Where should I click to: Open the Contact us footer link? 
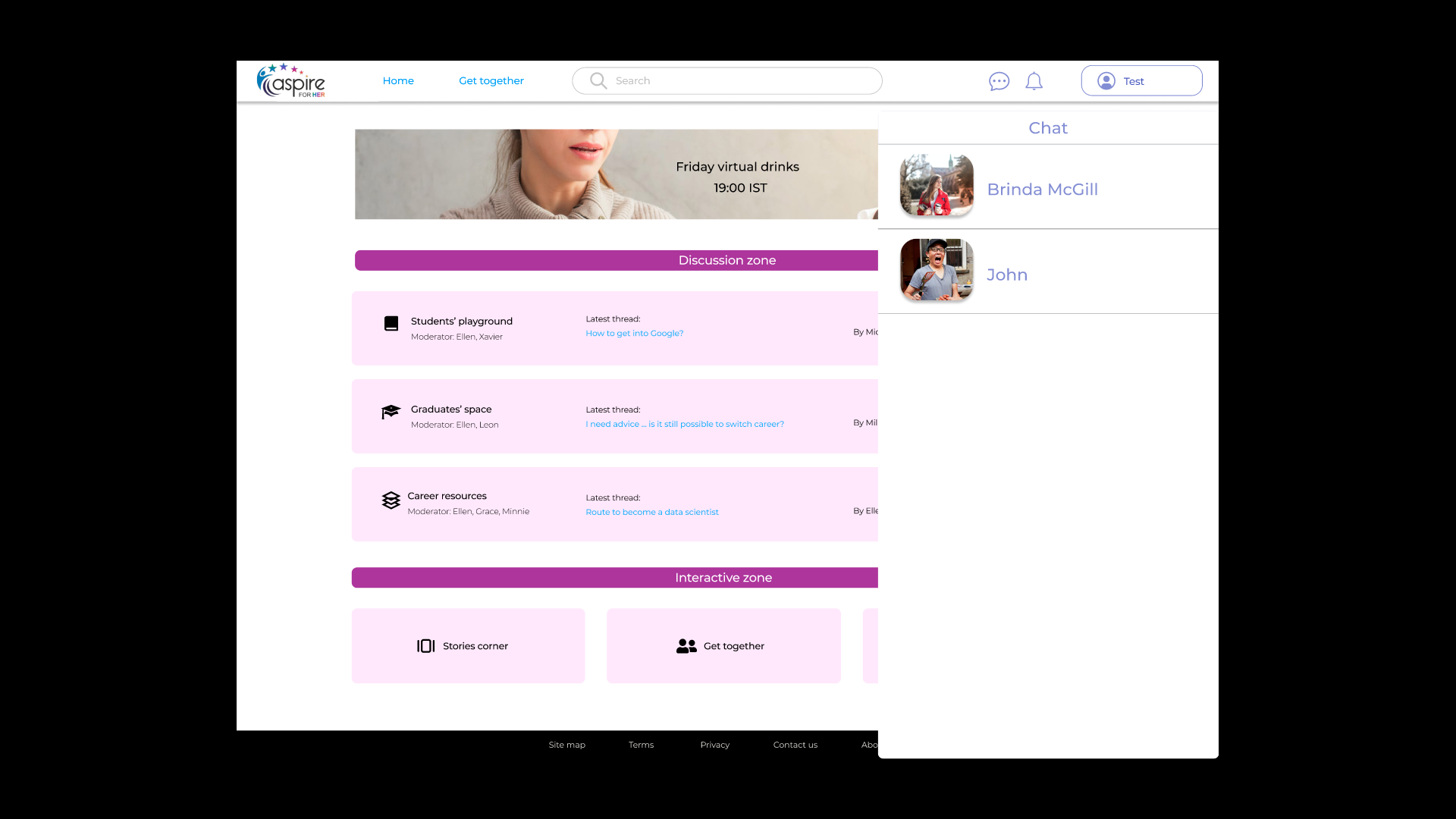(x=795, y=745)
